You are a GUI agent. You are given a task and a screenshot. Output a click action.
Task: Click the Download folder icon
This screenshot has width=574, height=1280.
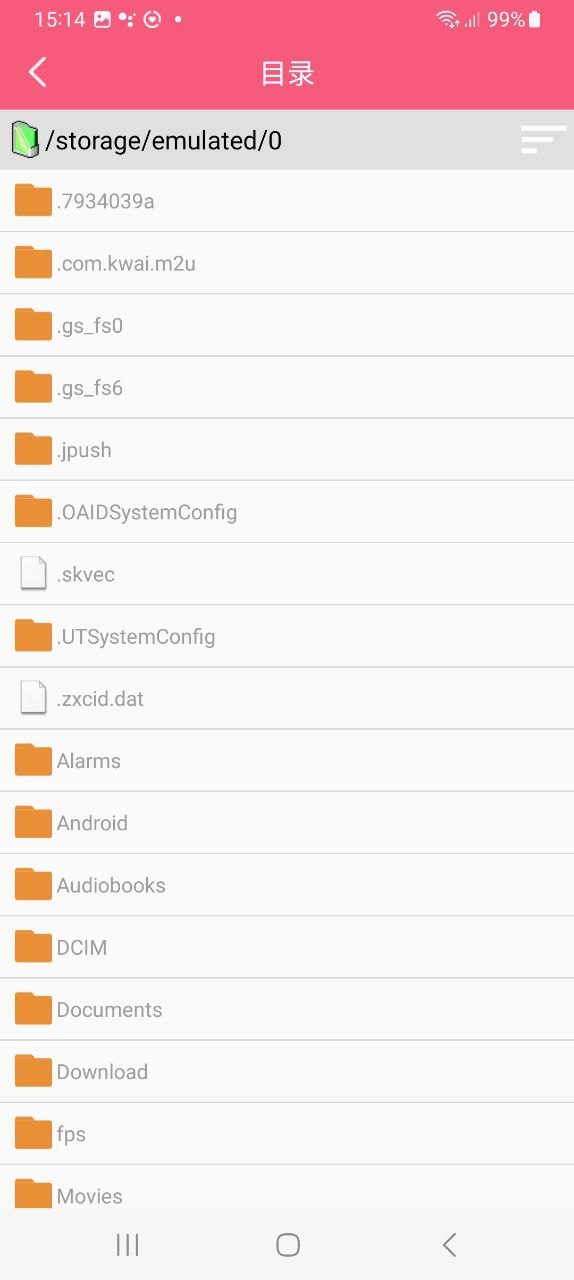point(33,1071)
